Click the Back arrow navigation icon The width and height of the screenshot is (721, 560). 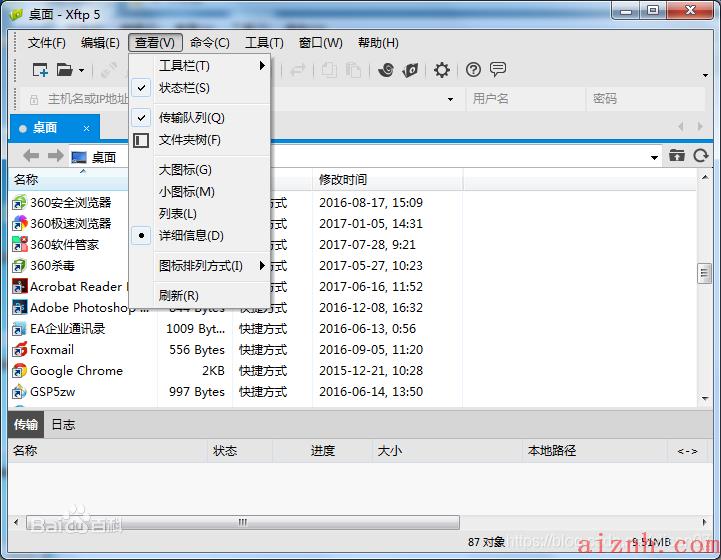pos(31,156)
